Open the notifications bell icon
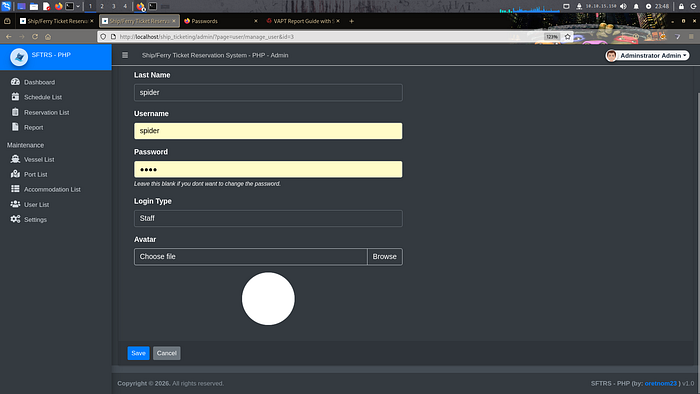This screenshot has width=700, height=394. click(636, 6)
